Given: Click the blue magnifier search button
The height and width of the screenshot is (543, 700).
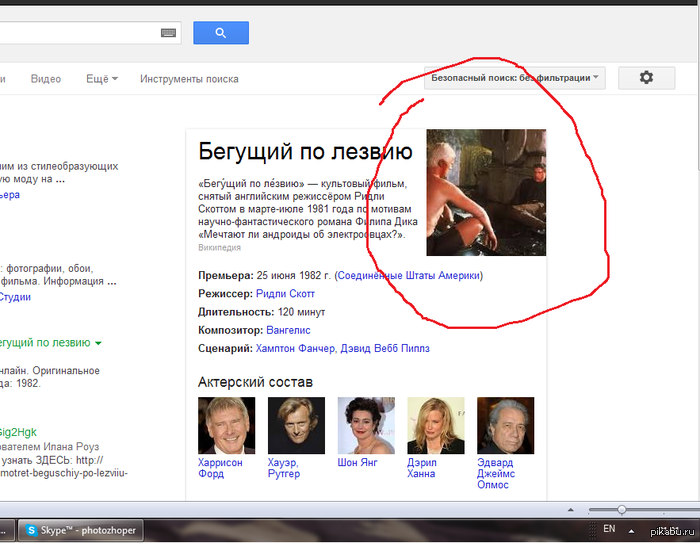Looking at the screenshot, I should (x=220, y=33).
